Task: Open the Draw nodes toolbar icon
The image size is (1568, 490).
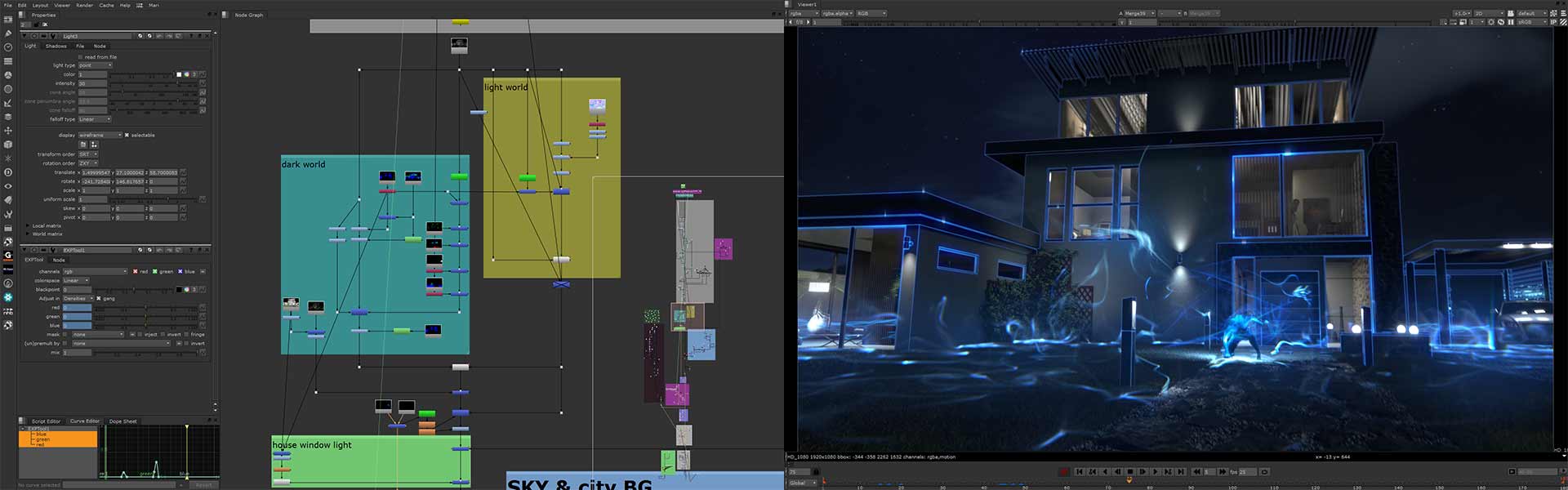Action: coord(8,33)
